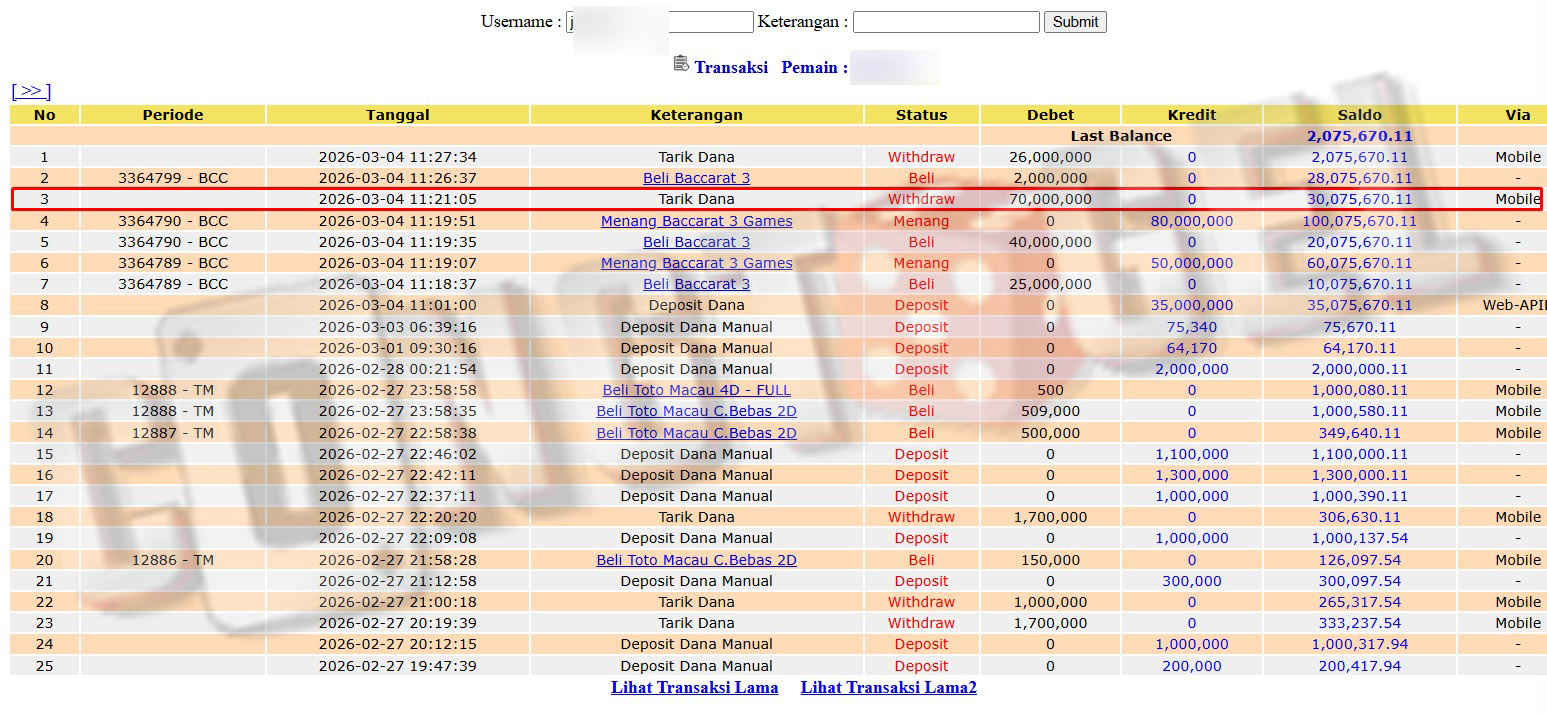1547x713 pixels.
Task: Click the Tanggal column header
Action: (x=397, y=115)
